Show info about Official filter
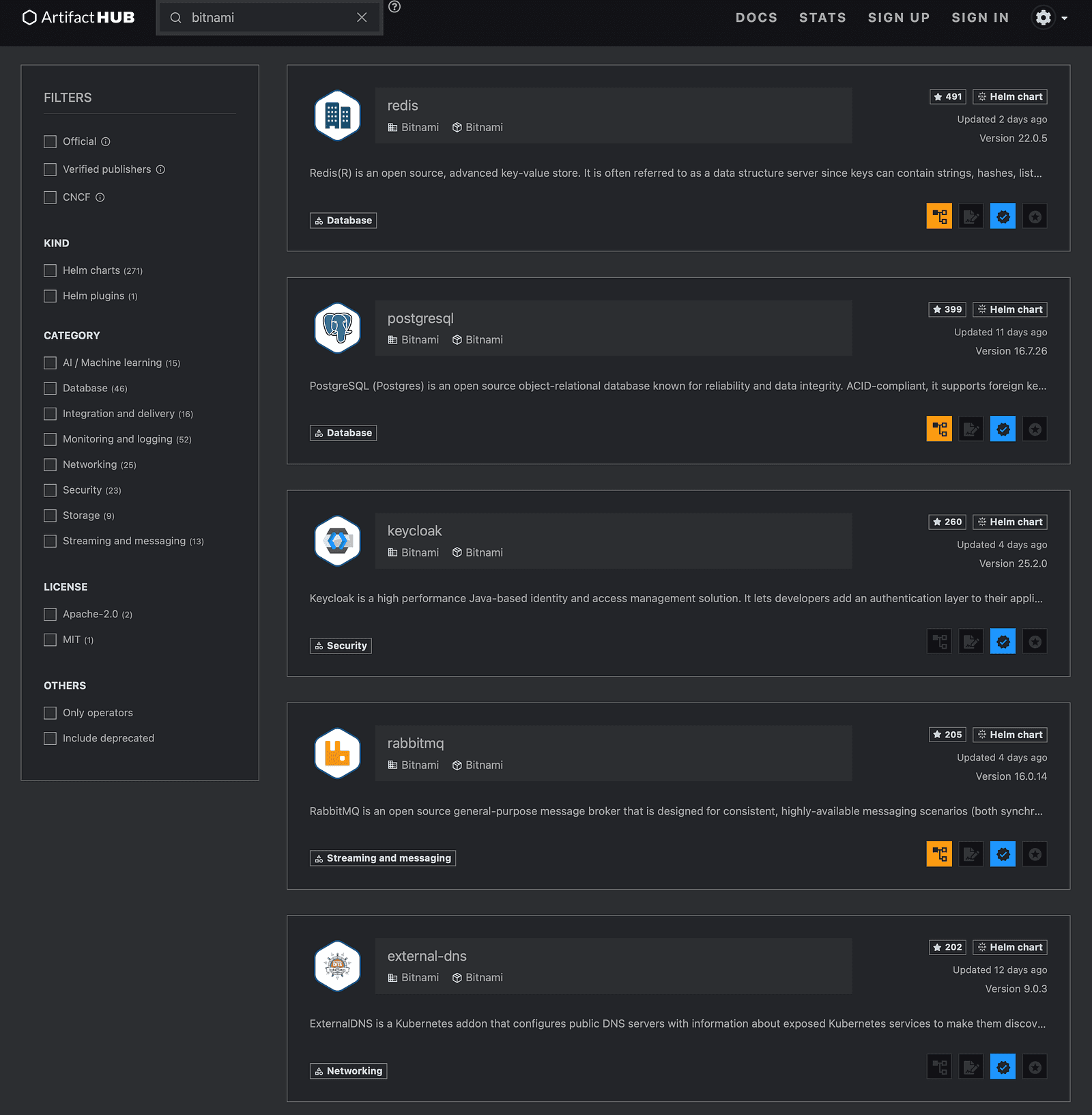Image resolution: width=1092 pixels, height=1115 pixels. pyautogui.click(x=106, y=142)
